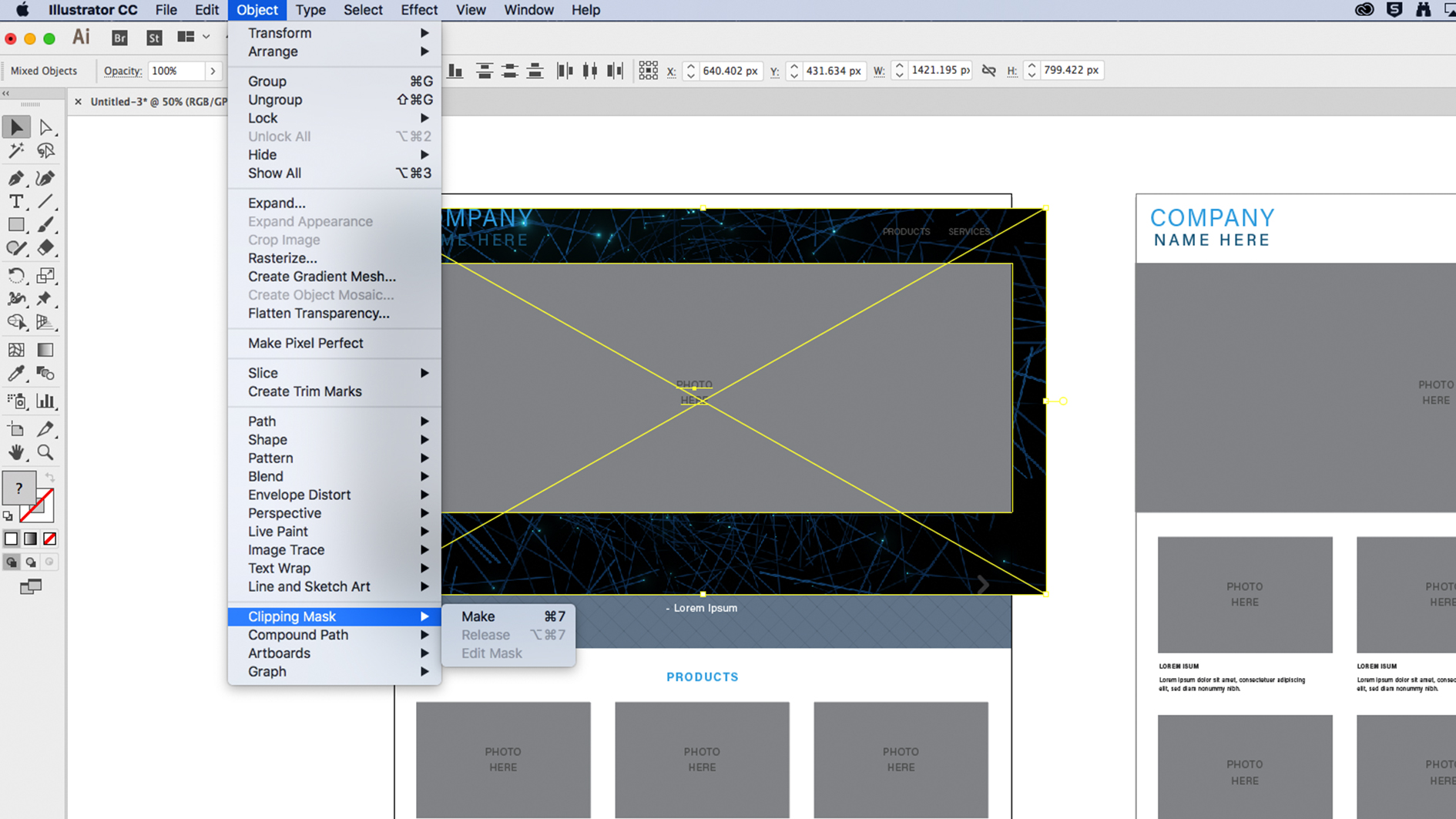Edit the Opacity value field
Image resolution: width=1456 pixels, height=819 pixels.
click(x=177, y=71)
